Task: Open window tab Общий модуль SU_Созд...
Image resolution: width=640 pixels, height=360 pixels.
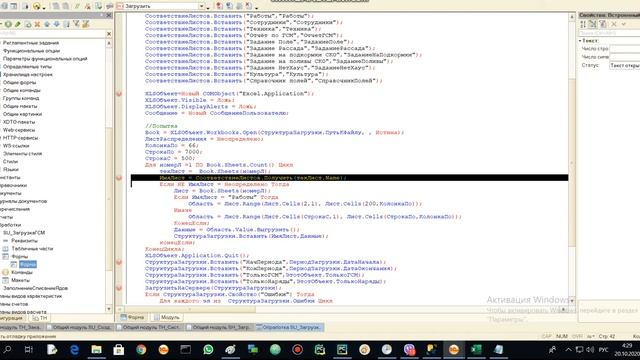Action: click(x=79, y=327)
